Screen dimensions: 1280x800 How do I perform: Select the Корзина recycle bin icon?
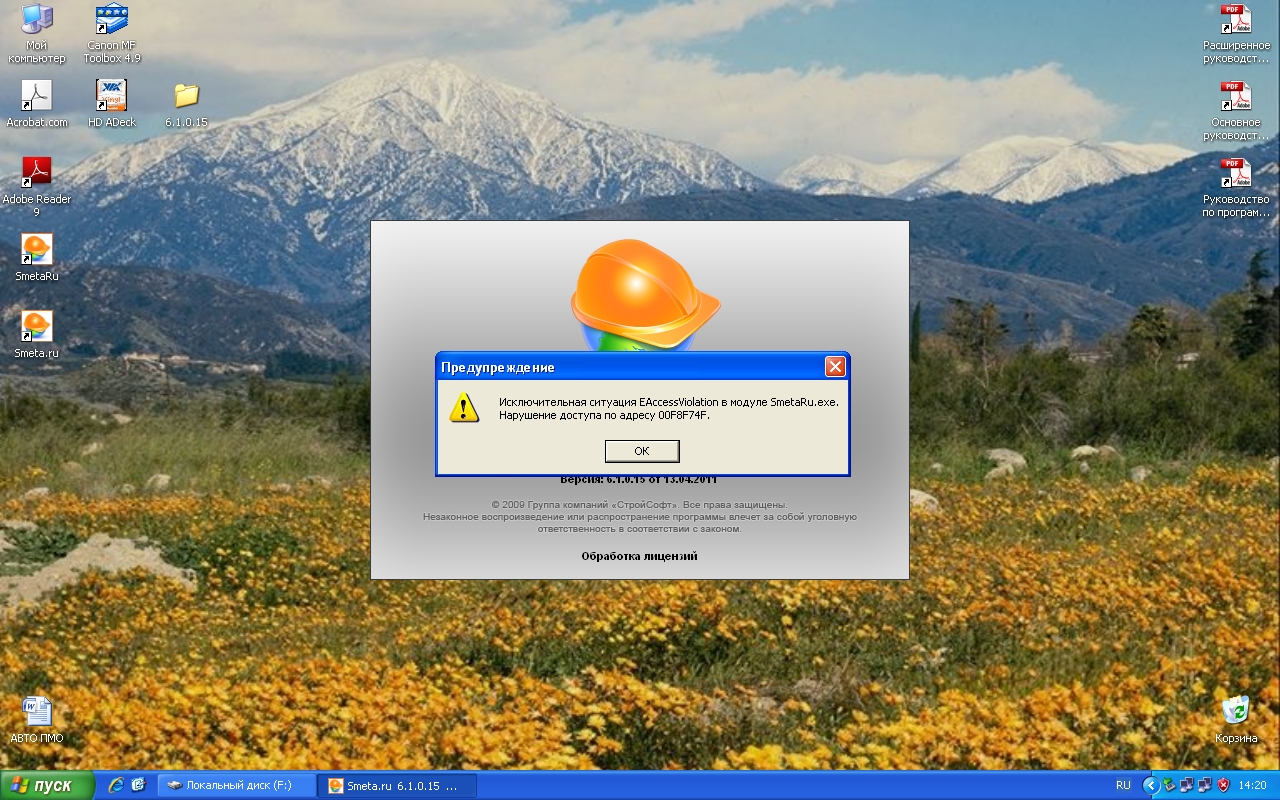1236,719
